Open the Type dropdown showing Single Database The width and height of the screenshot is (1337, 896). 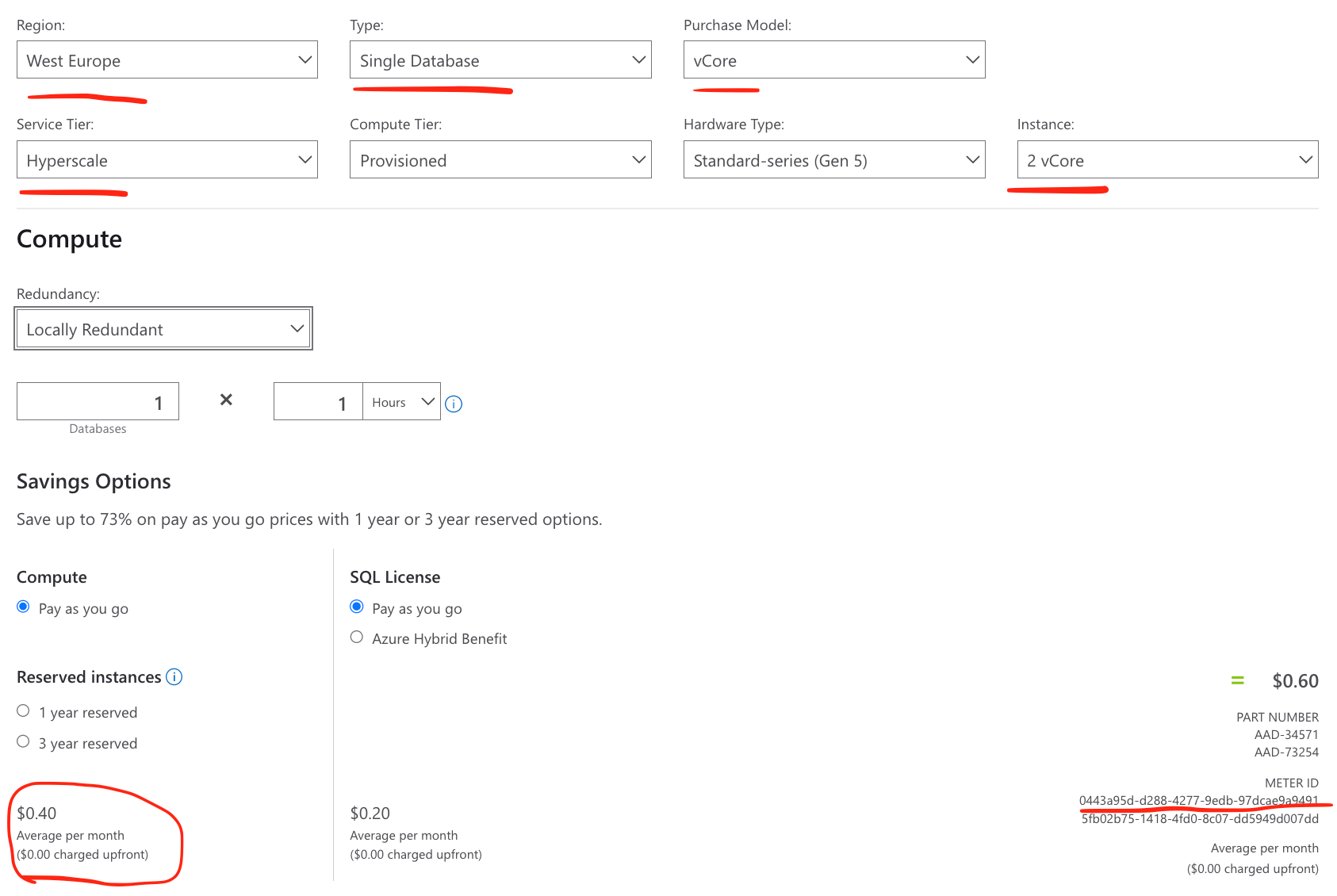pyautogui.click(x=500, y=60)
